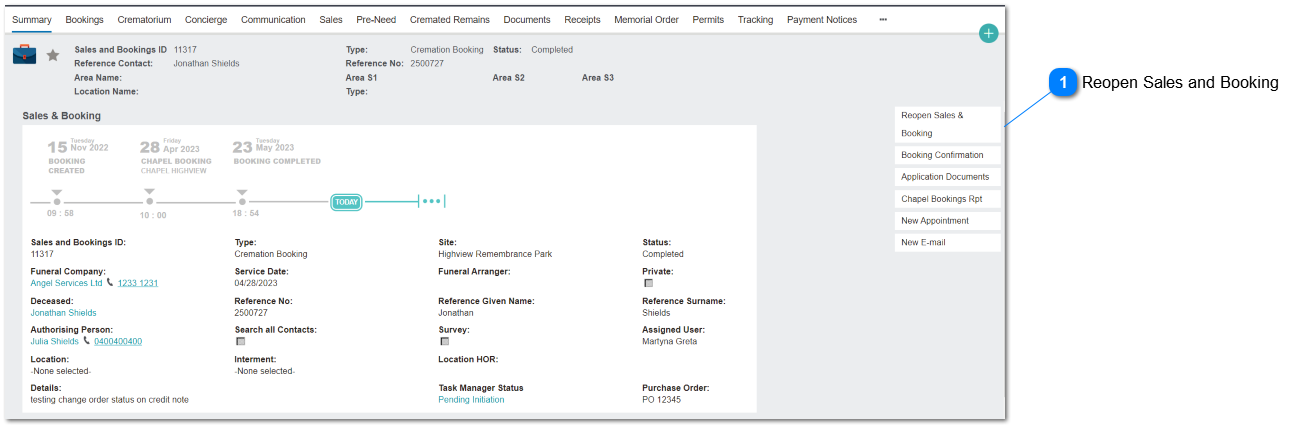Click Application Documents button
The image size is (1295, 428).
[x=947, y=177]
